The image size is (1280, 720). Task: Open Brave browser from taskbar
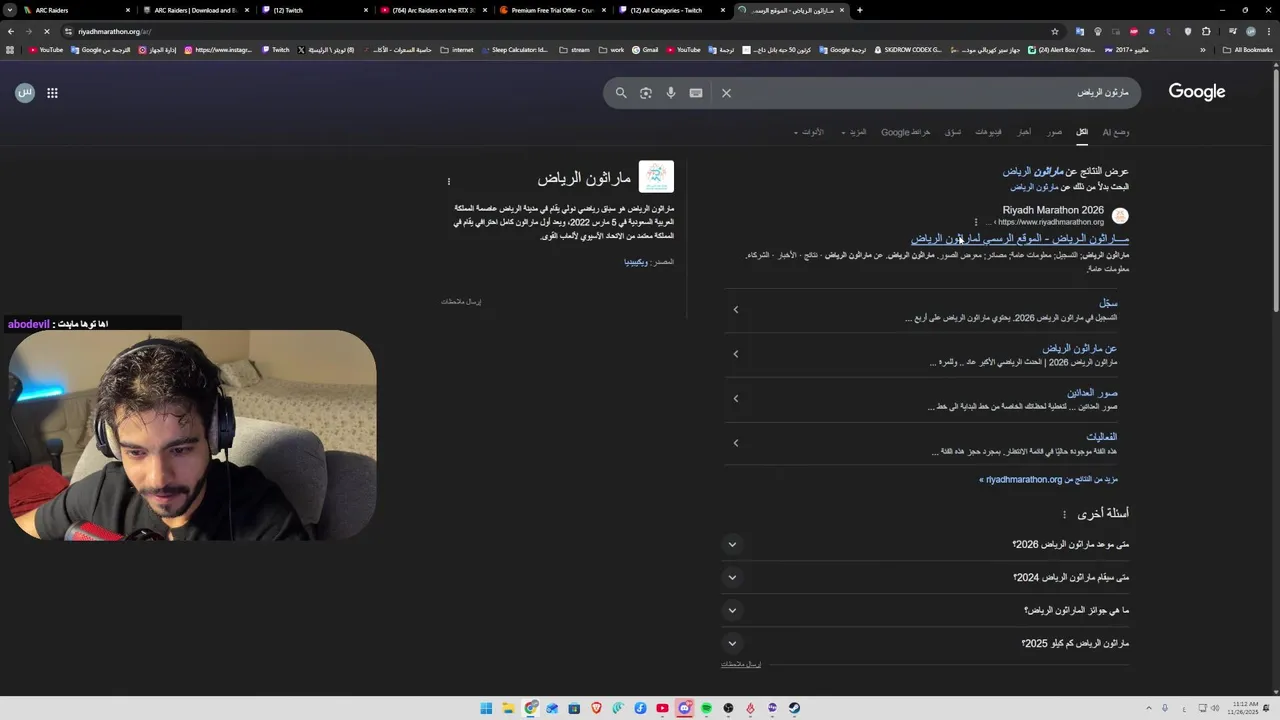pyautogui.click(x=596, y=708)
